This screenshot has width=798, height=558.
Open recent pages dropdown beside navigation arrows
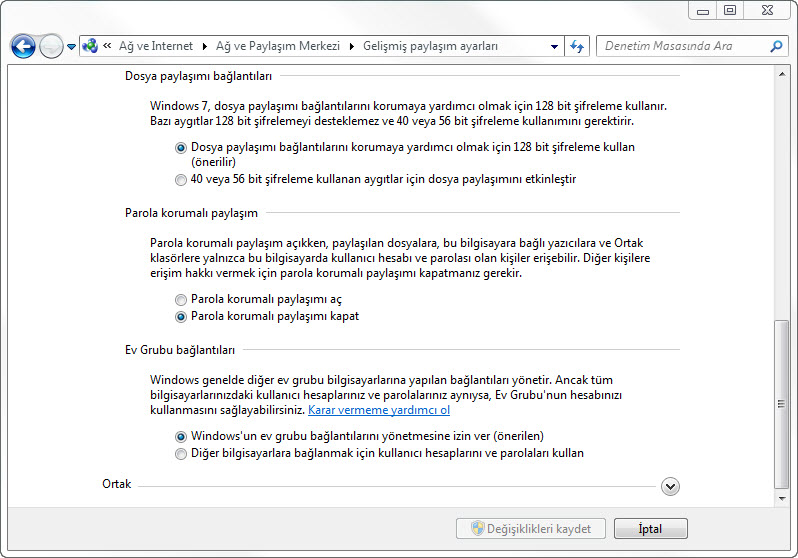pos(71,47)
